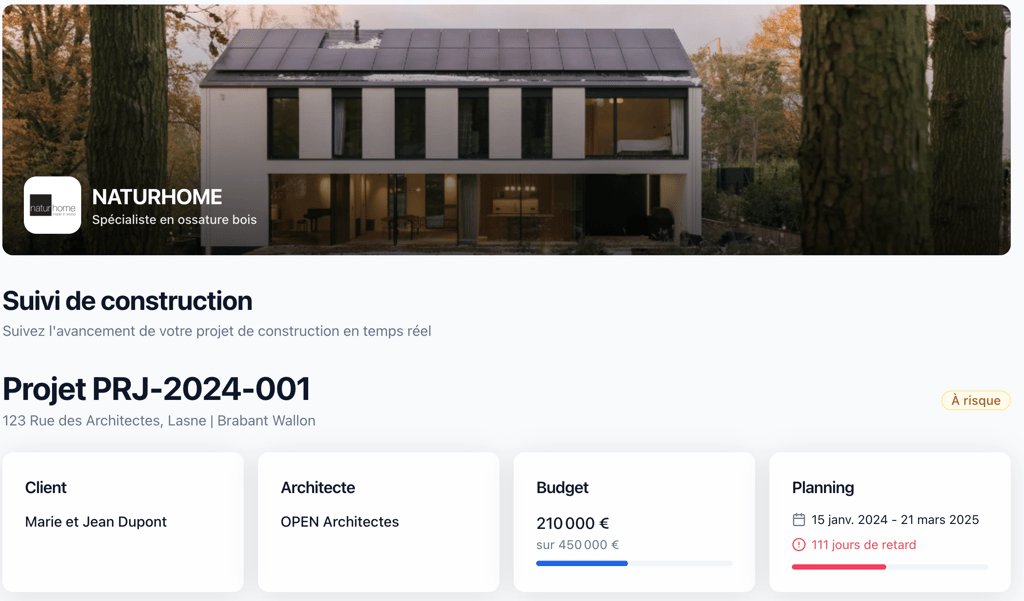Image resolution: width=1024 pixels, height=601 pixels.
Task: Click the Suivi de construction title
Action: (127, 301)
